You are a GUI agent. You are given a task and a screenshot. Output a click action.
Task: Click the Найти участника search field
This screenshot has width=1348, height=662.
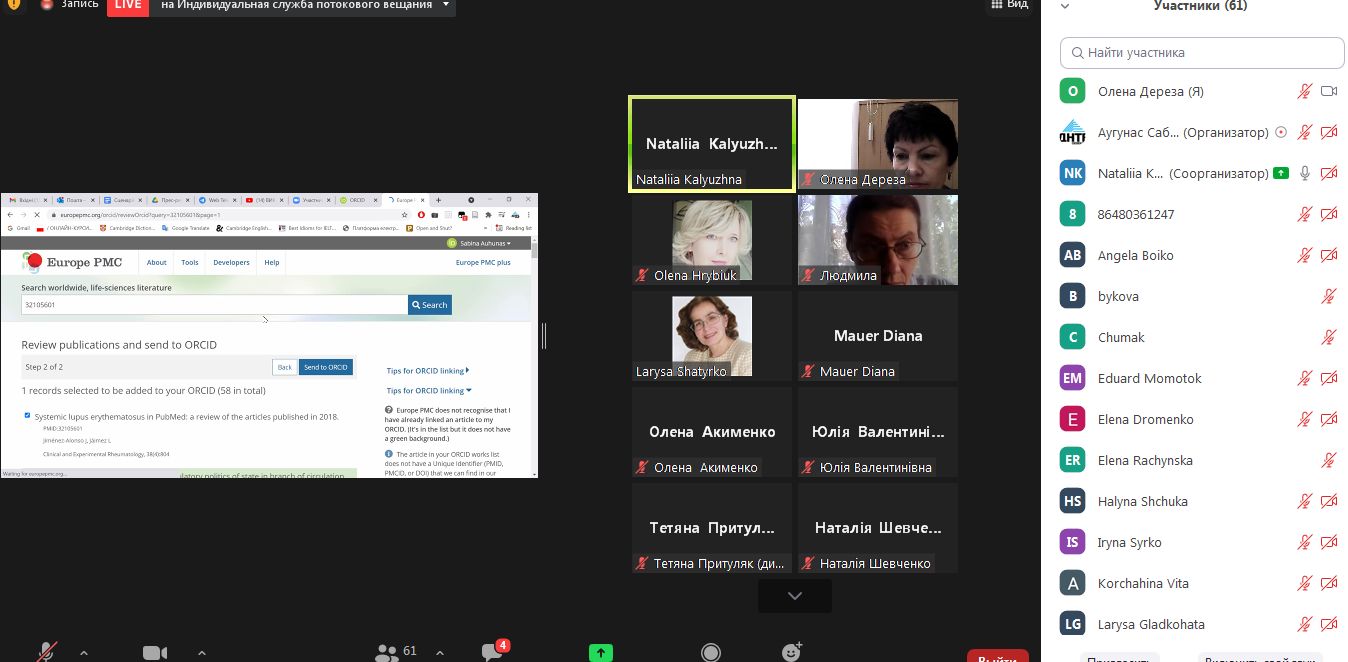pyautogui.click(x=1200, y=52)
